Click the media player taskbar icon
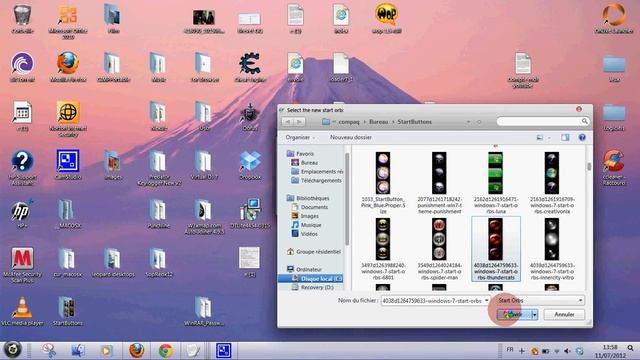 pos(107,351)
